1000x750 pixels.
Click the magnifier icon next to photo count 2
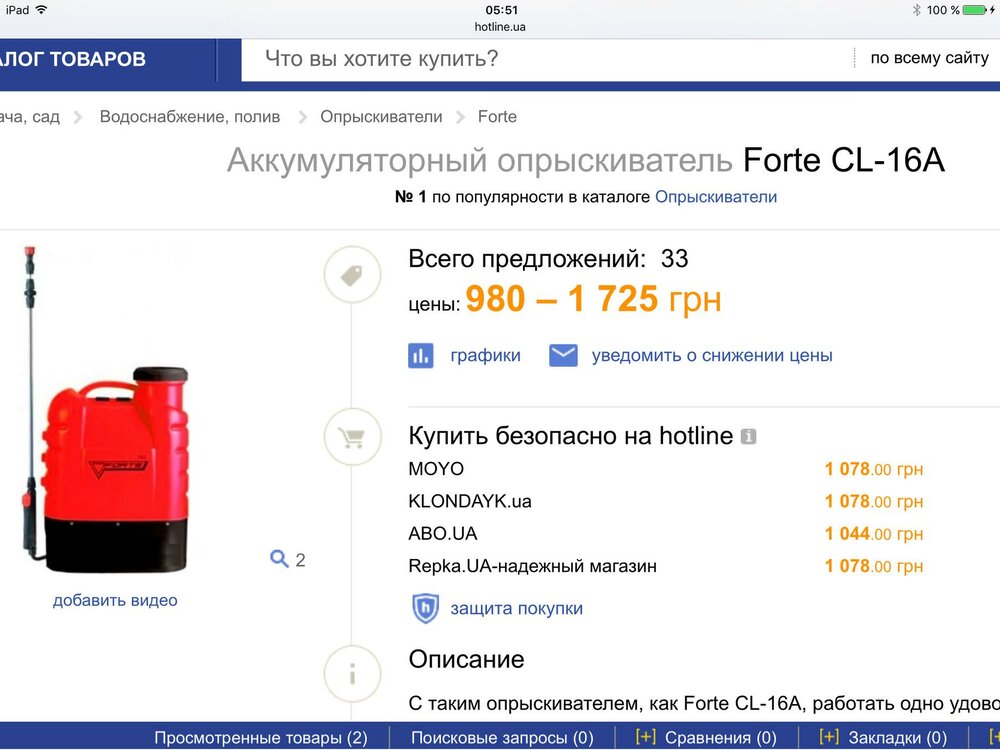point(279,559)
